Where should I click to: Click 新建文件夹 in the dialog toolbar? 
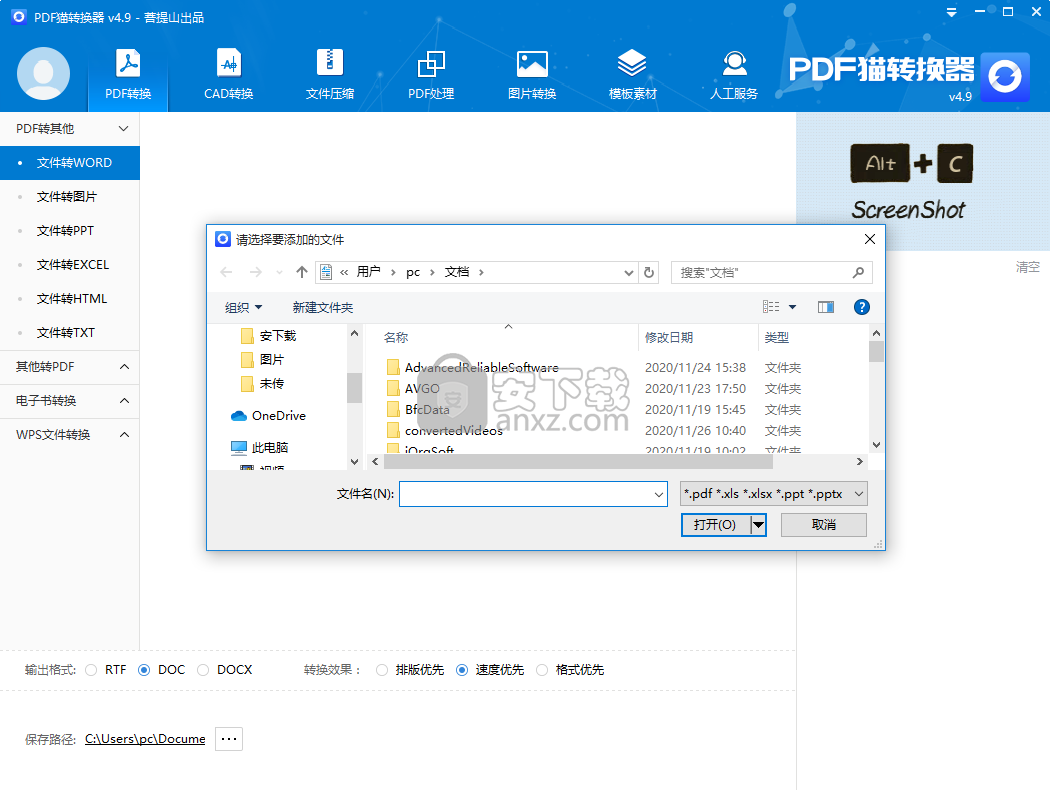(323, 307)
